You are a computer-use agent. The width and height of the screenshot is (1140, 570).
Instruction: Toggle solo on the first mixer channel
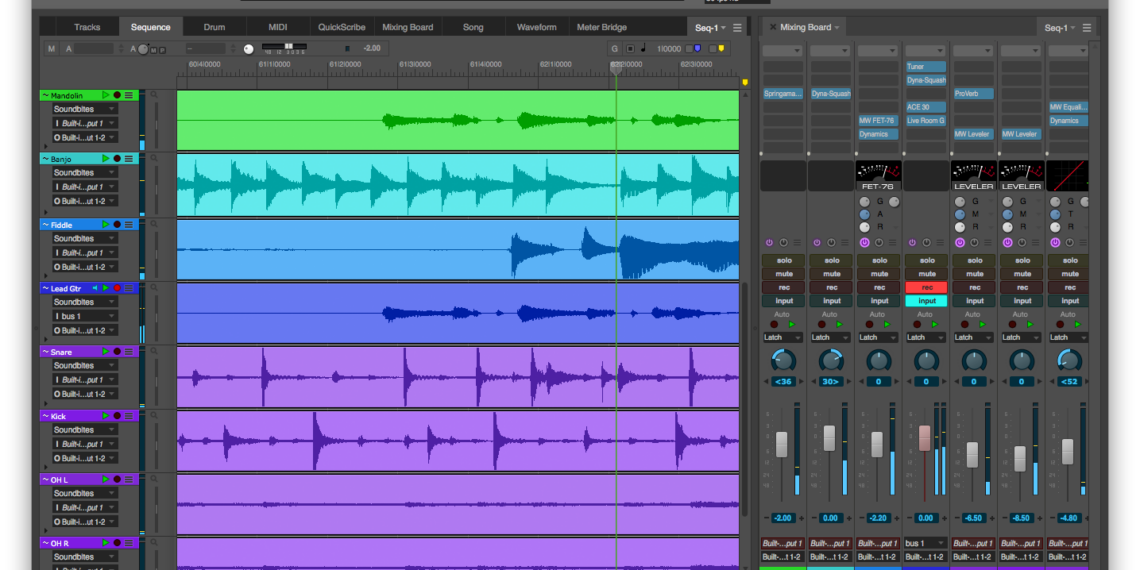click(782, 260)
